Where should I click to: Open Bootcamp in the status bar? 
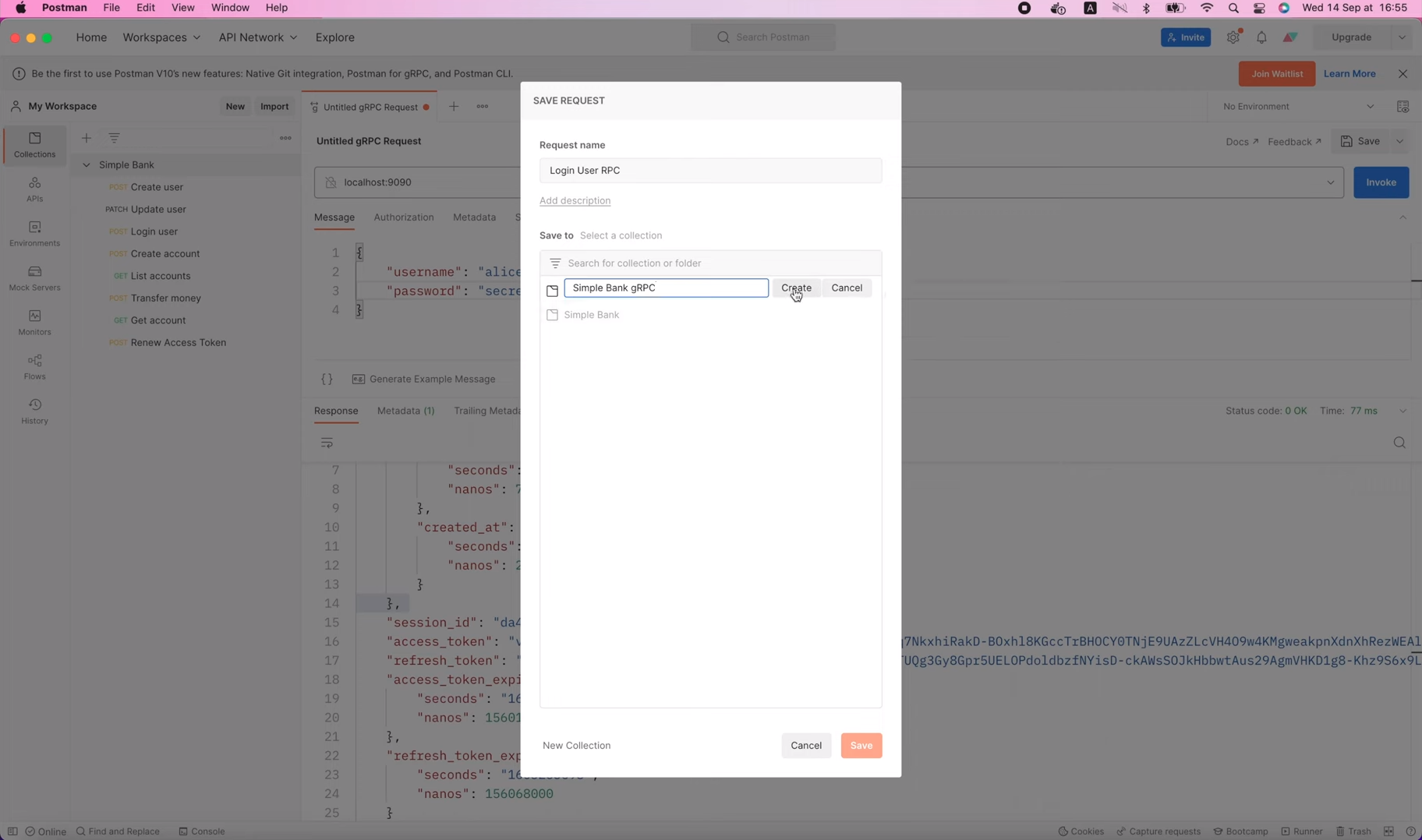(1241, 831)
